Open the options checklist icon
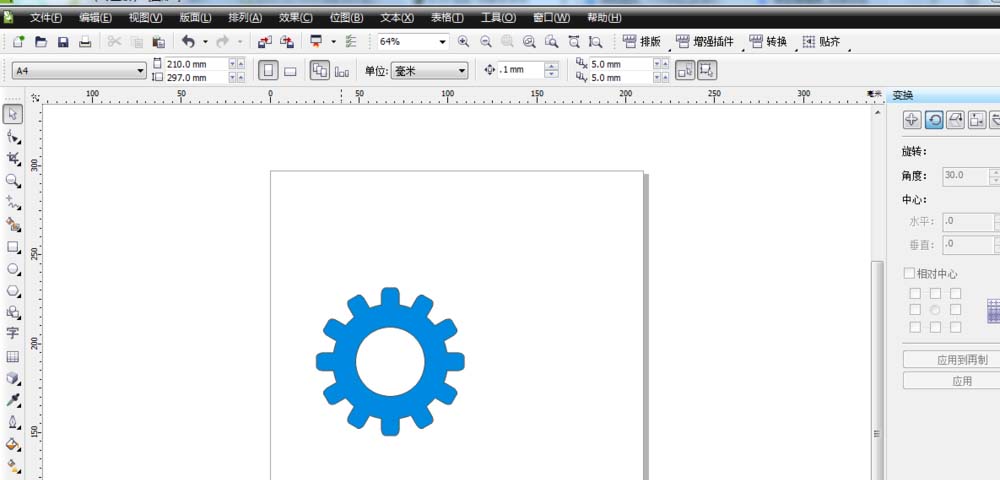 [351, 42]
